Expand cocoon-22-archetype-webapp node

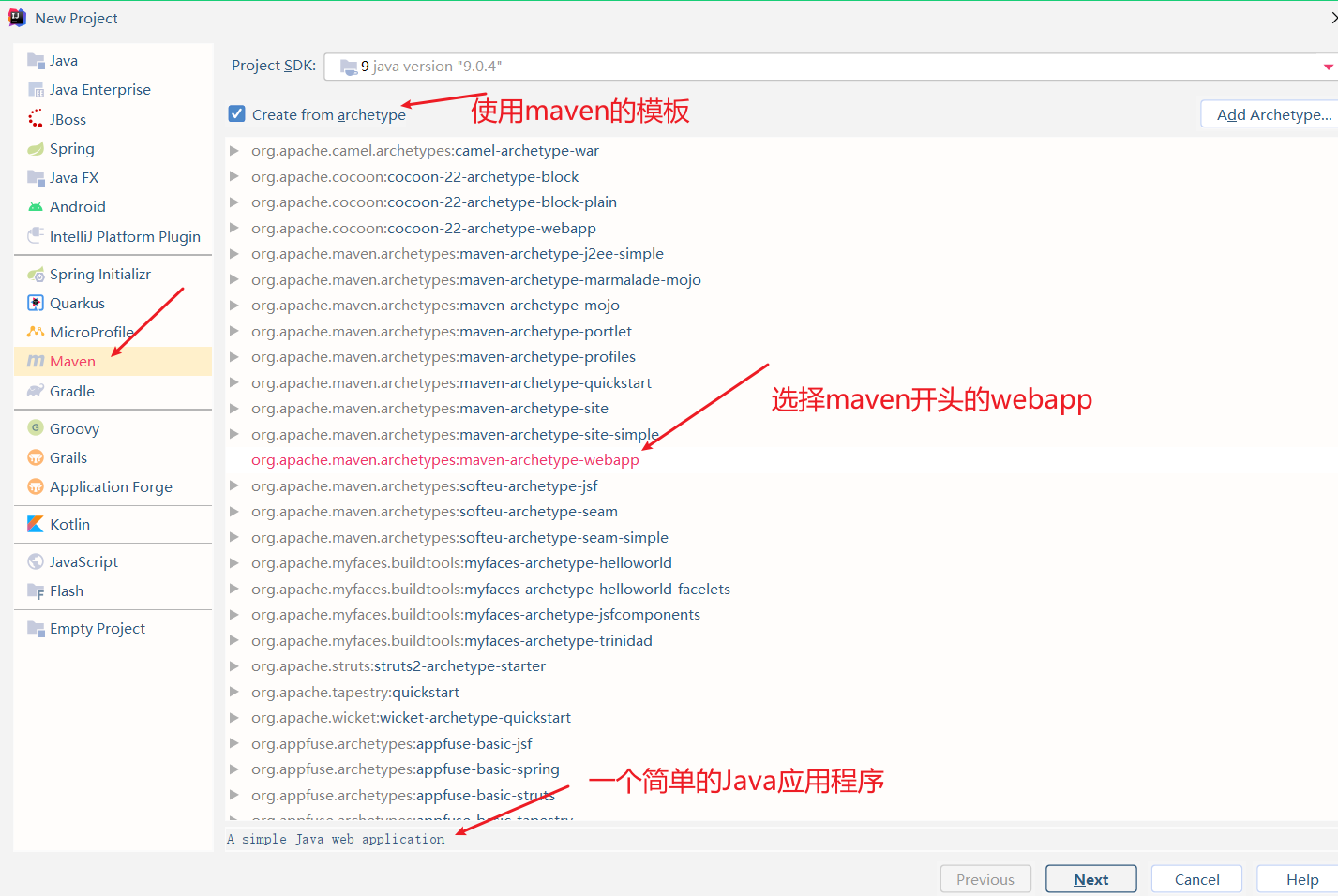234,228
